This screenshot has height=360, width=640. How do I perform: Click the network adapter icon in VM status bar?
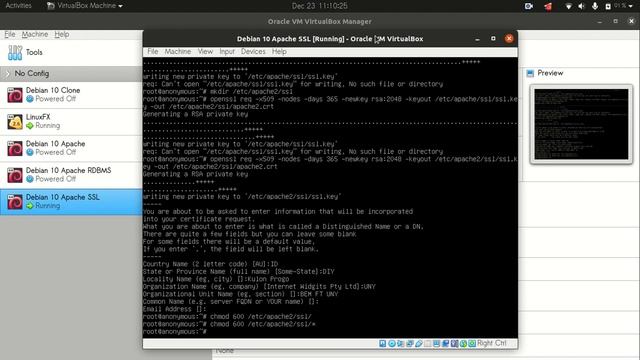tap(410, 343)
